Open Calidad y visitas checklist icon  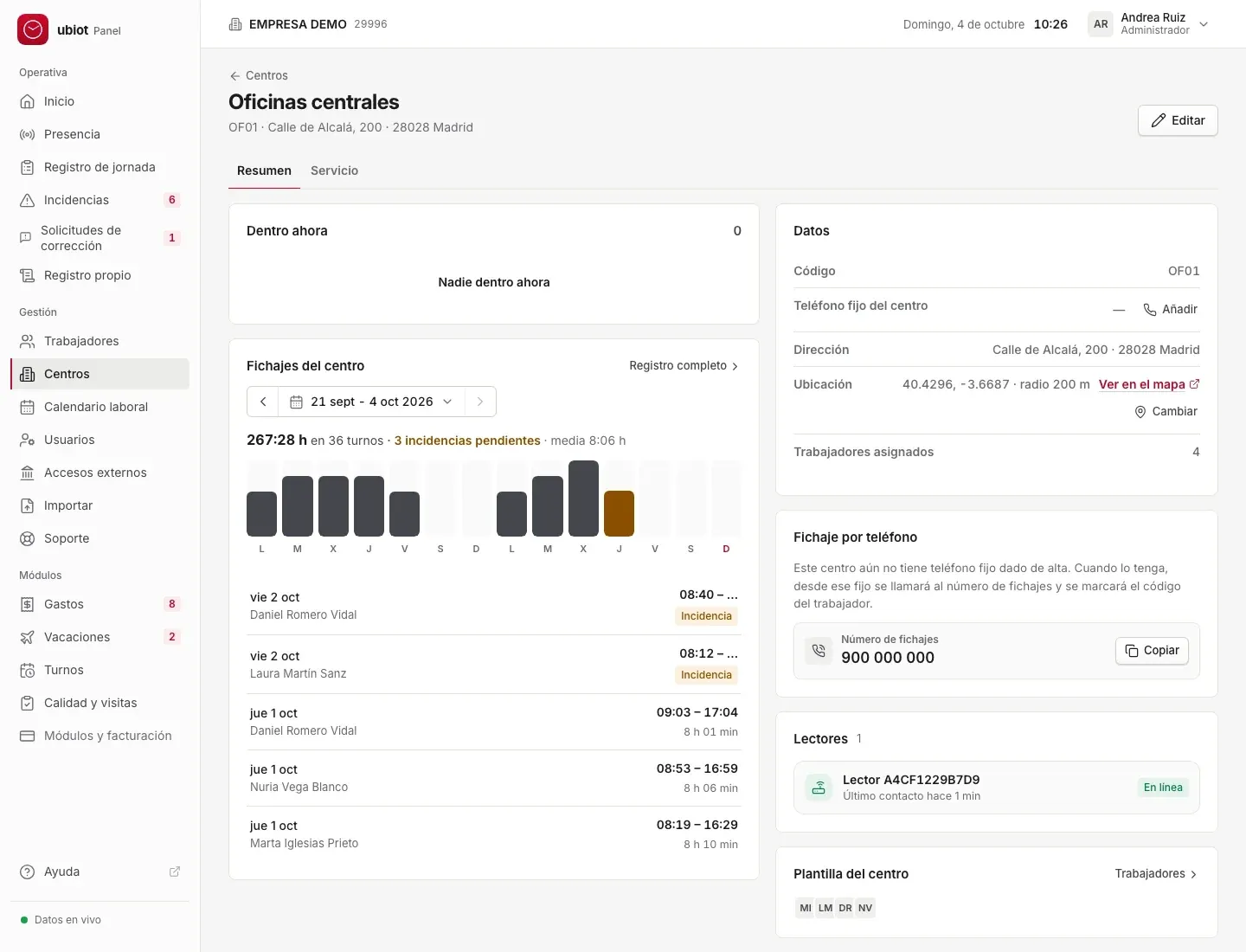(28, 703)
